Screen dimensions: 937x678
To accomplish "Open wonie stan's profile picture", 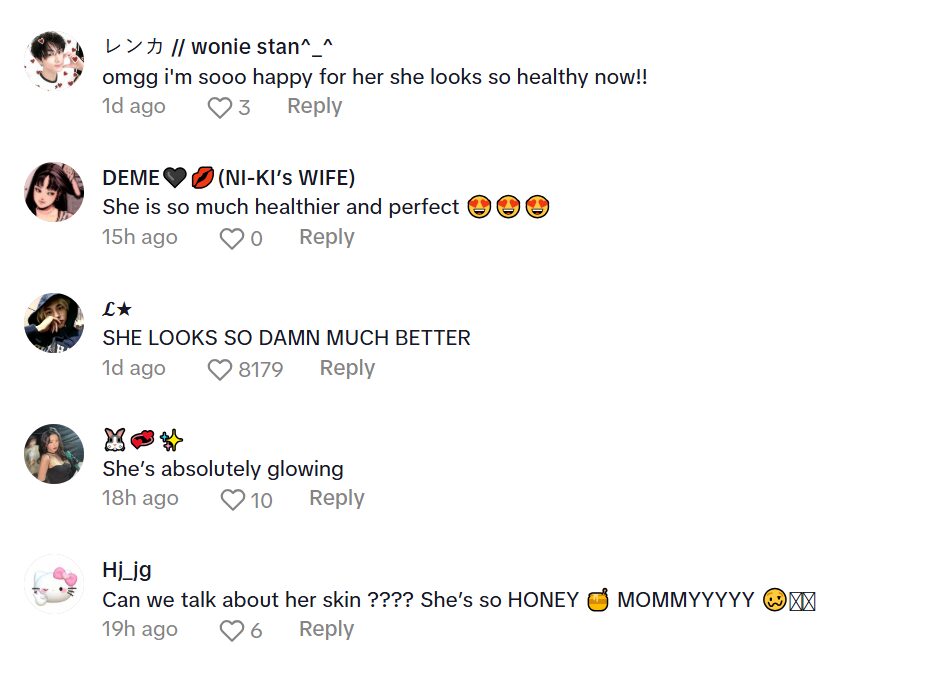I will click(x=54, y=61).
